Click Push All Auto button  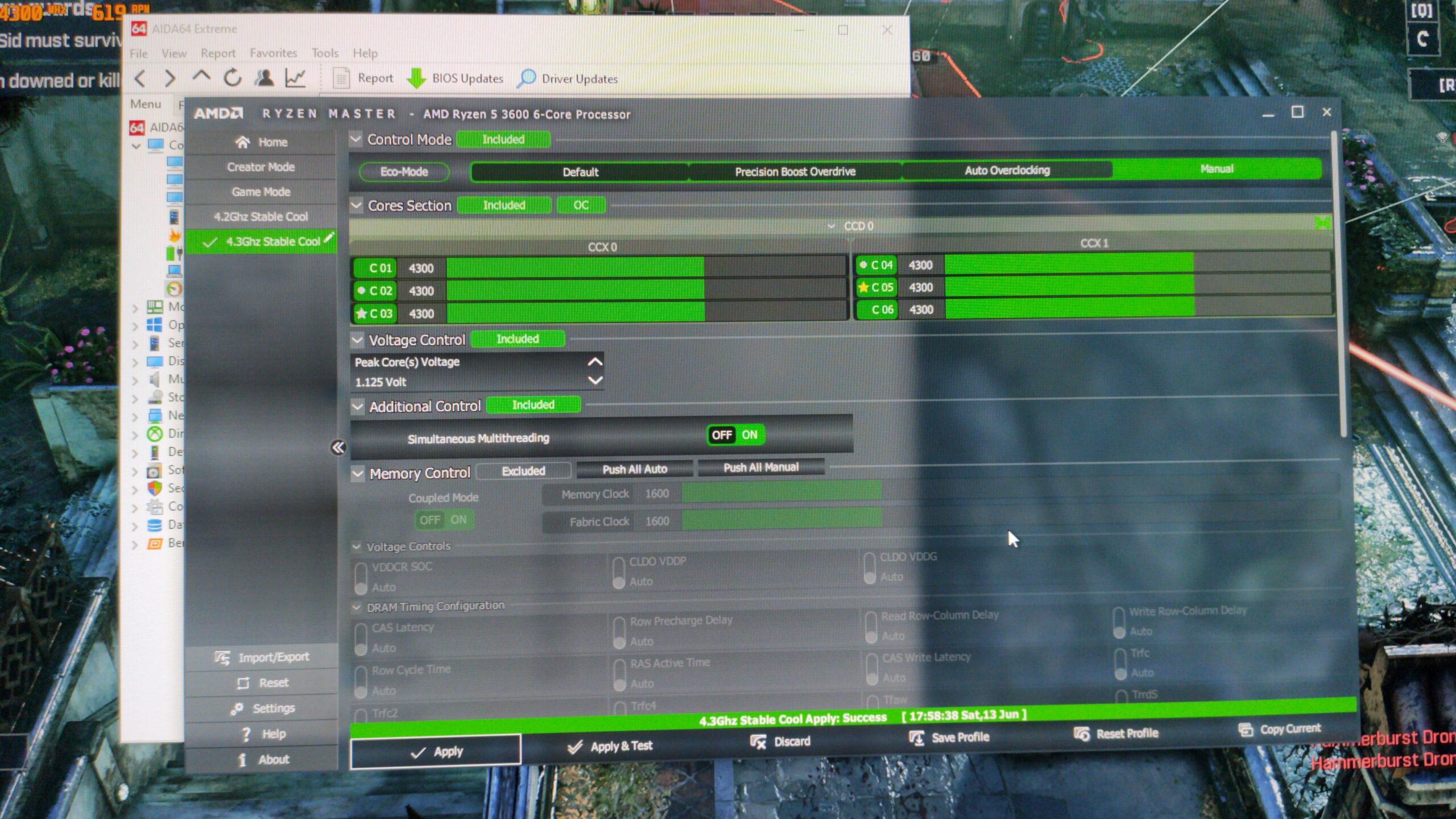(635, 469)
